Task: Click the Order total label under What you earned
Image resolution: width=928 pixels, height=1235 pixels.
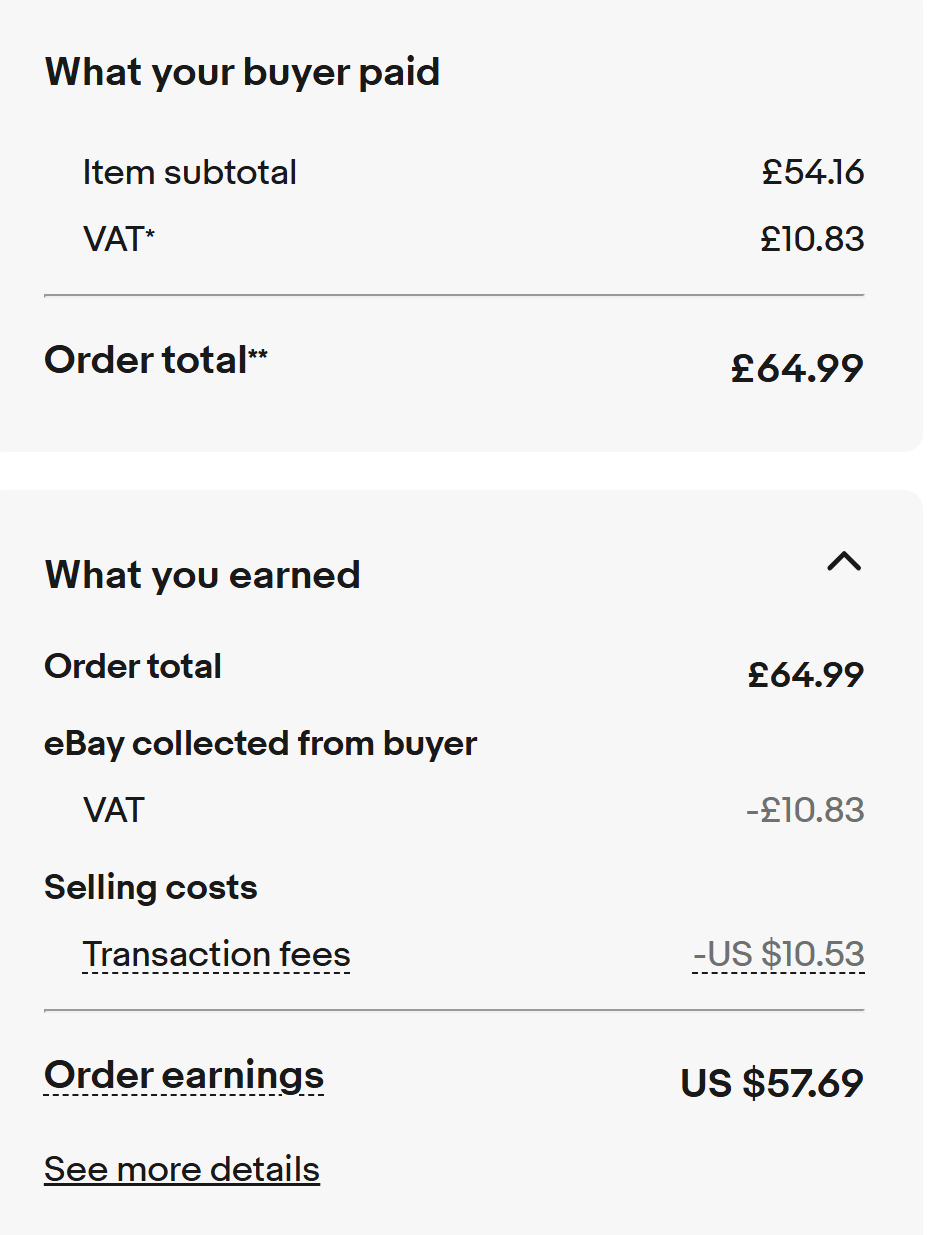Action: (x=133, y=666)
